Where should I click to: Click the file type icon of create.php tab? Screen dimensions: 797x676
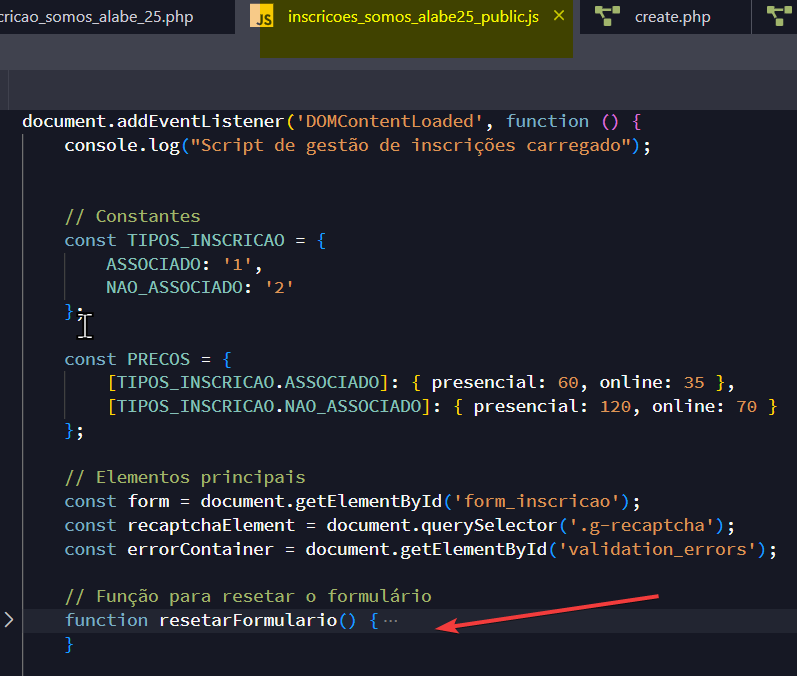click(x=607, y=16)
